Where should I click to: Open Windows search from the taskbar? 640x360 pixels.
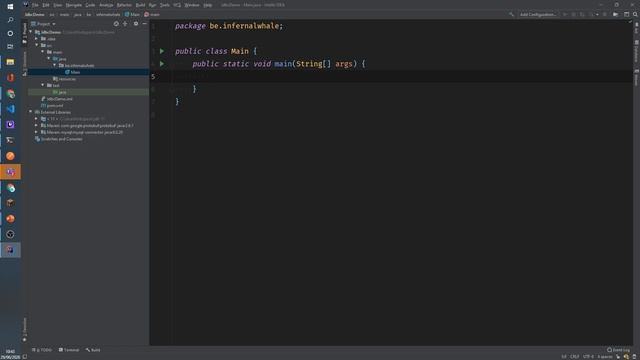10,20
